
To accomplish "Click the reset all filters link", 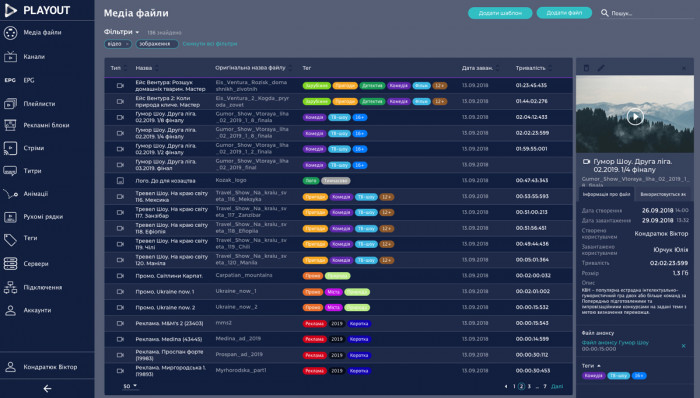I will 210,44.
